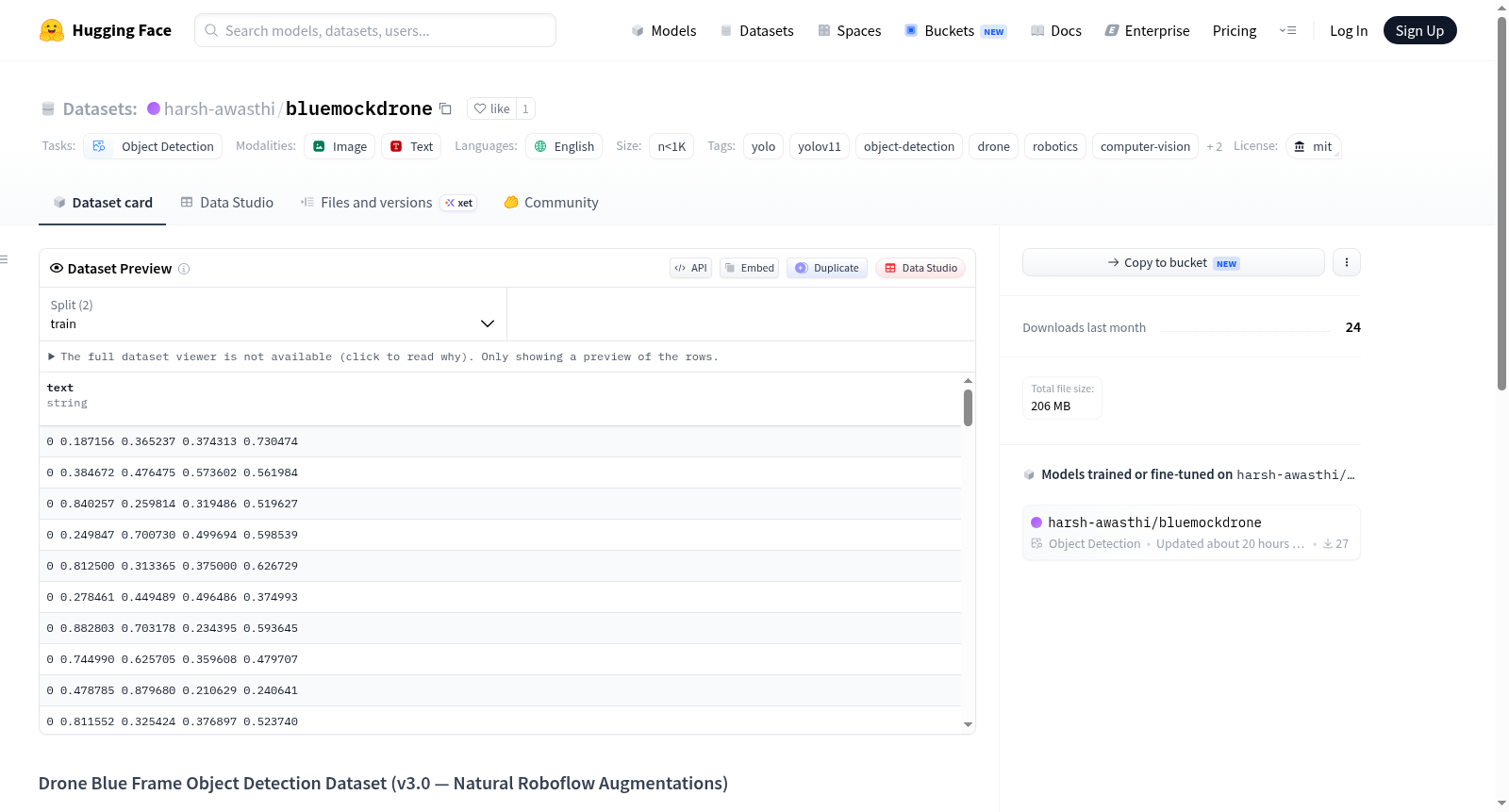
Task: Click the preview table scrollbar thumb
Action: pos(968,407)
